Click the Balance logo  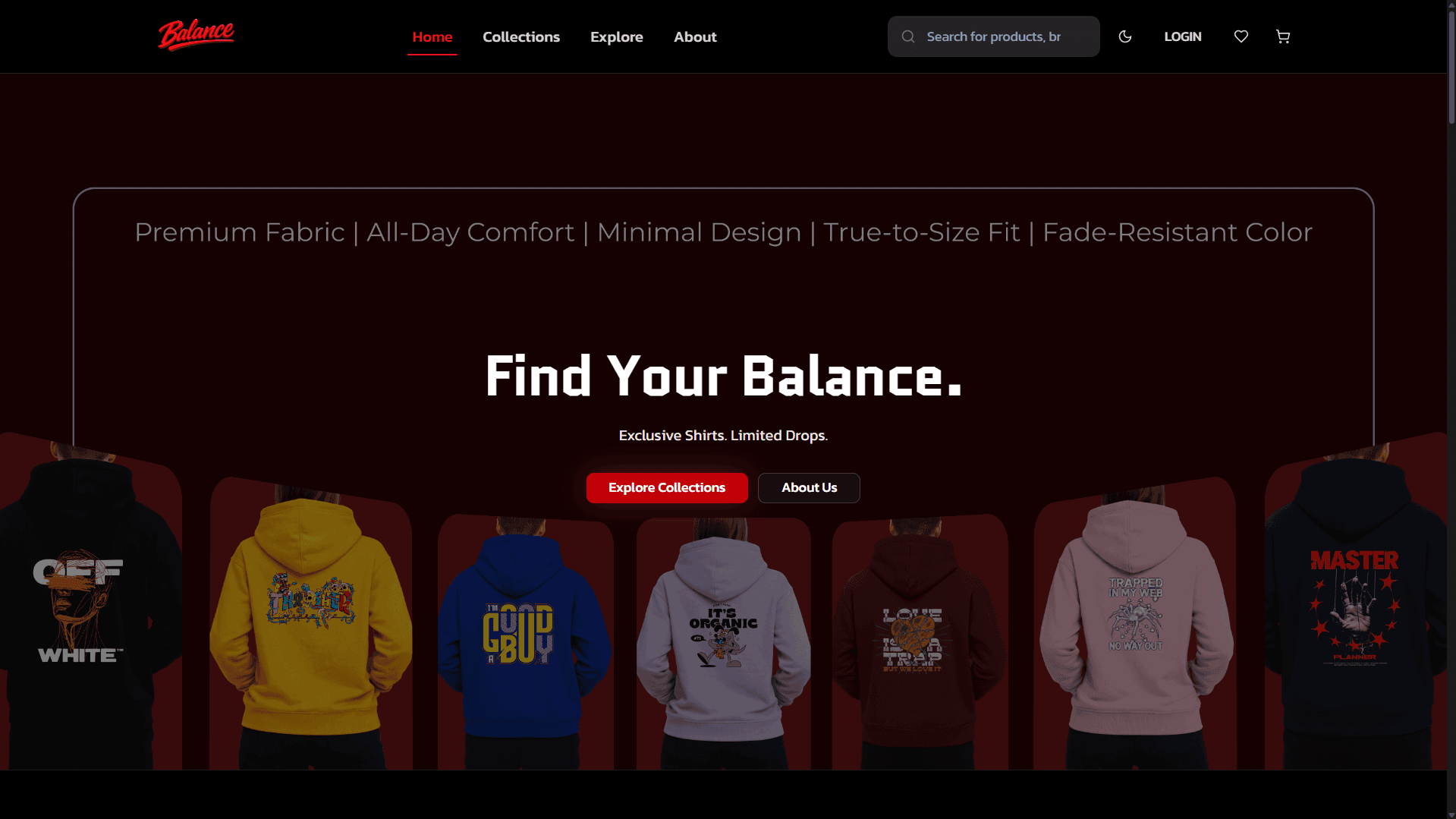point(196,36)
